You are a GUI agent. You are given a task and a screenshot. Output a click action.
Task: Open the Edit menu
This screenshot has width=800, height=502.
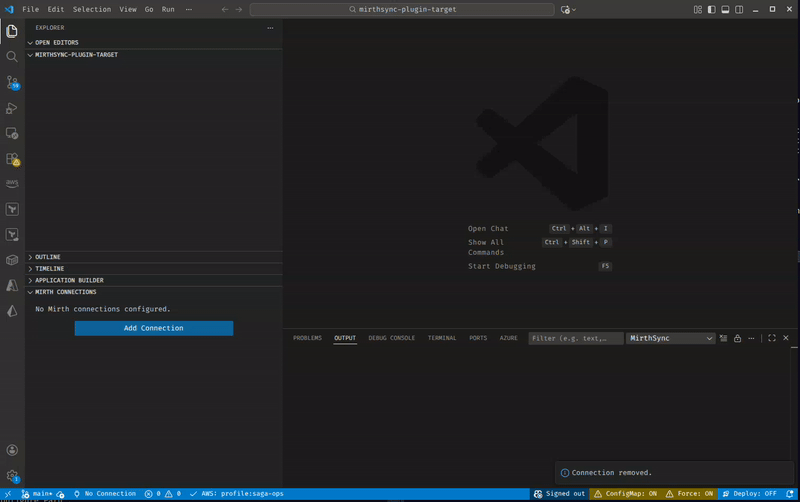[56, 9]
